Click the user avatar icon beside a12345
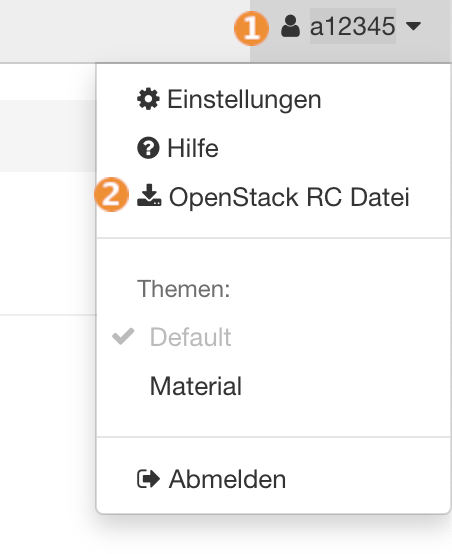Image resolution: width=452 pixels, height=554 pixels. point(290,26)
